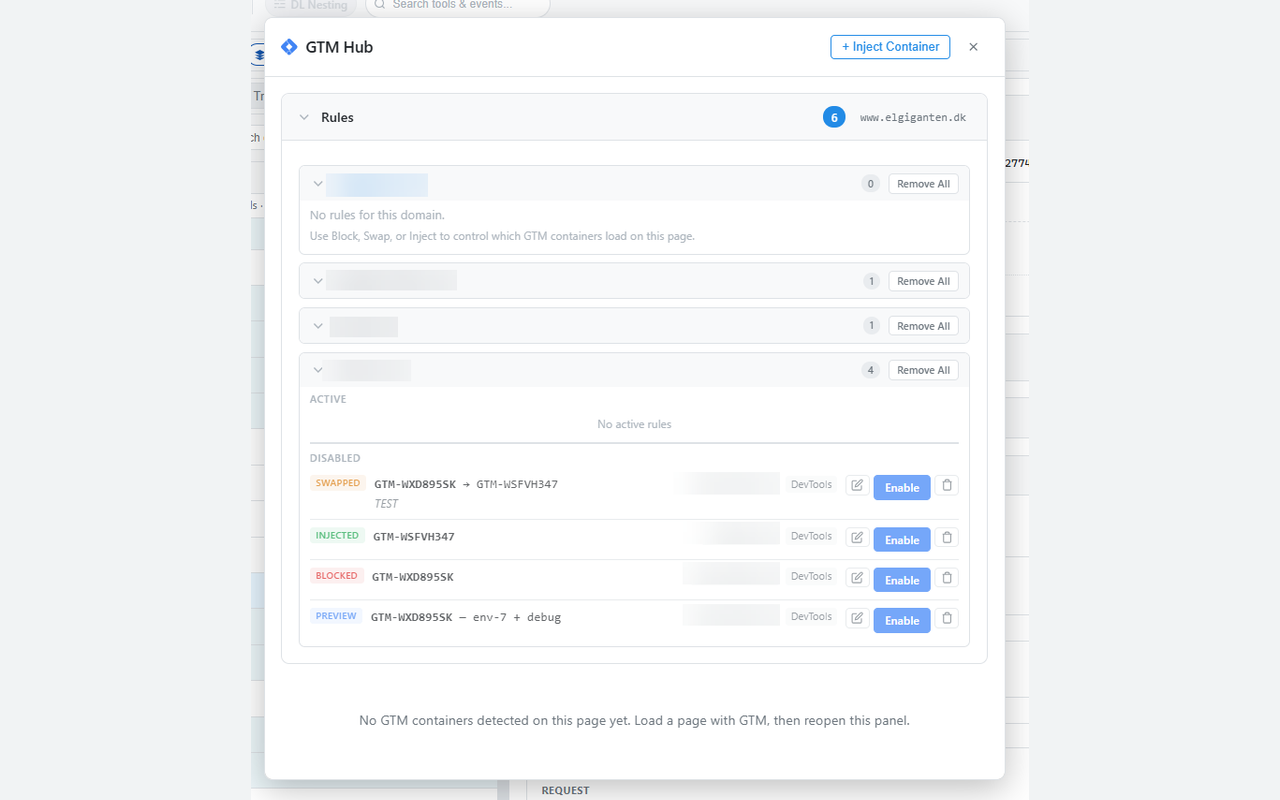Viewport: 1280px width, 800px height.
Task: Expand the first domain group with 1 rule
Action: tap(318, 281)
